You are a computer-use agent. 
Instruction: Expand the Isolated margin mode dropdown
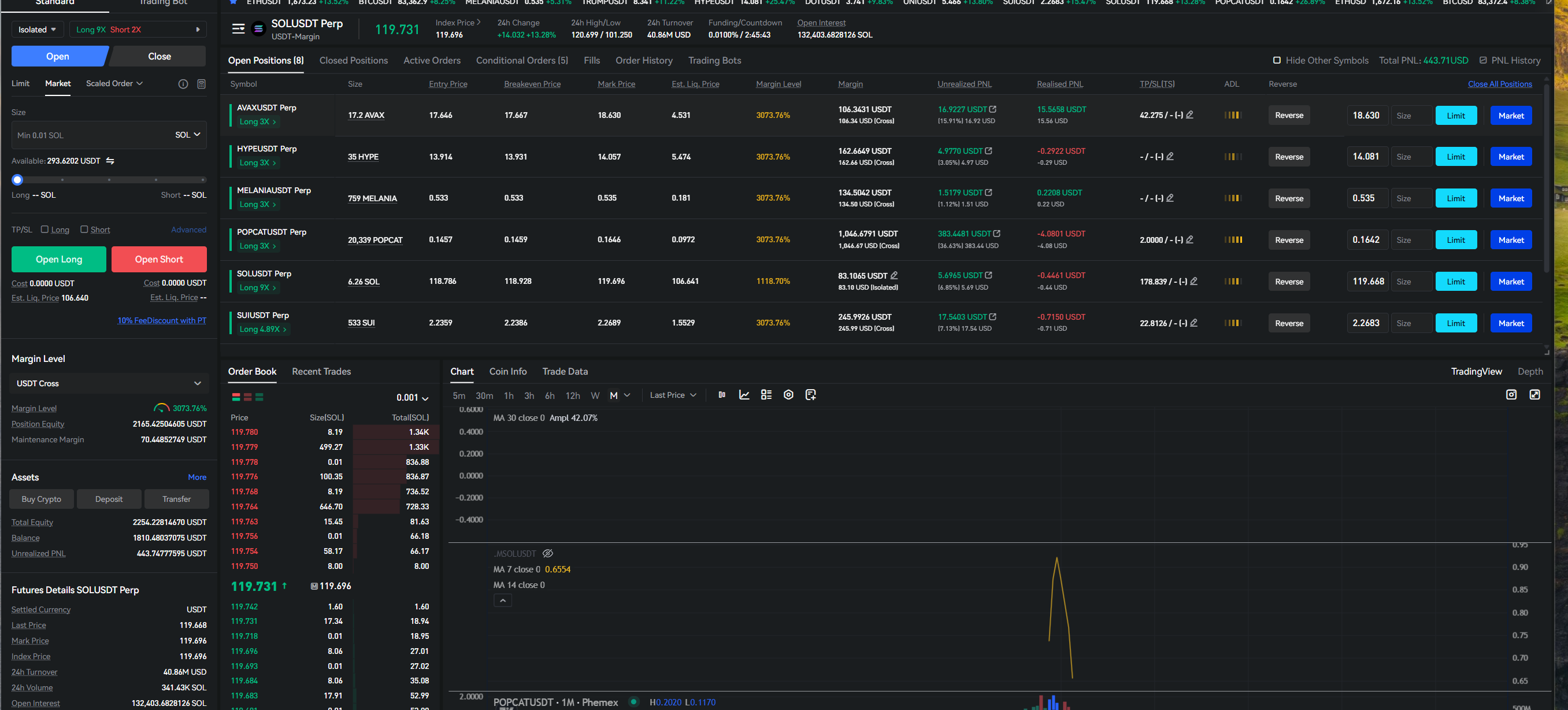pos(37,29)
